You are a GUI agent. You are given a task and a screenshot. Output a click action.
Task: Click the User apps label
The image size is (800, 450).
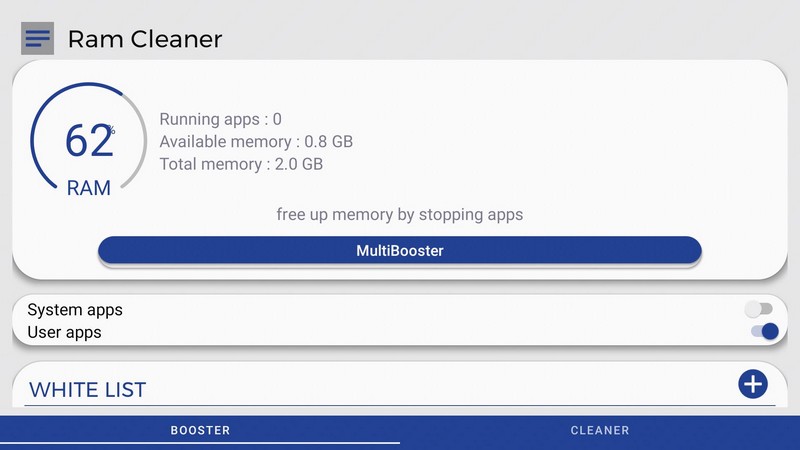click(65, 332)
